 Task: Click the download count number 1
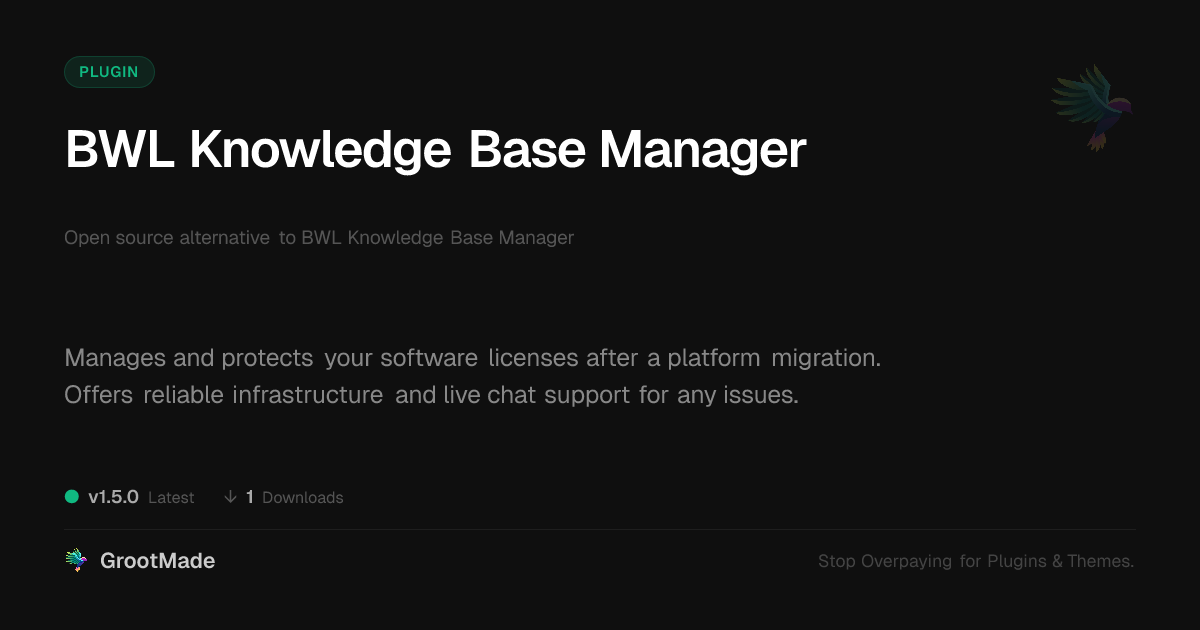click(250, 497)
